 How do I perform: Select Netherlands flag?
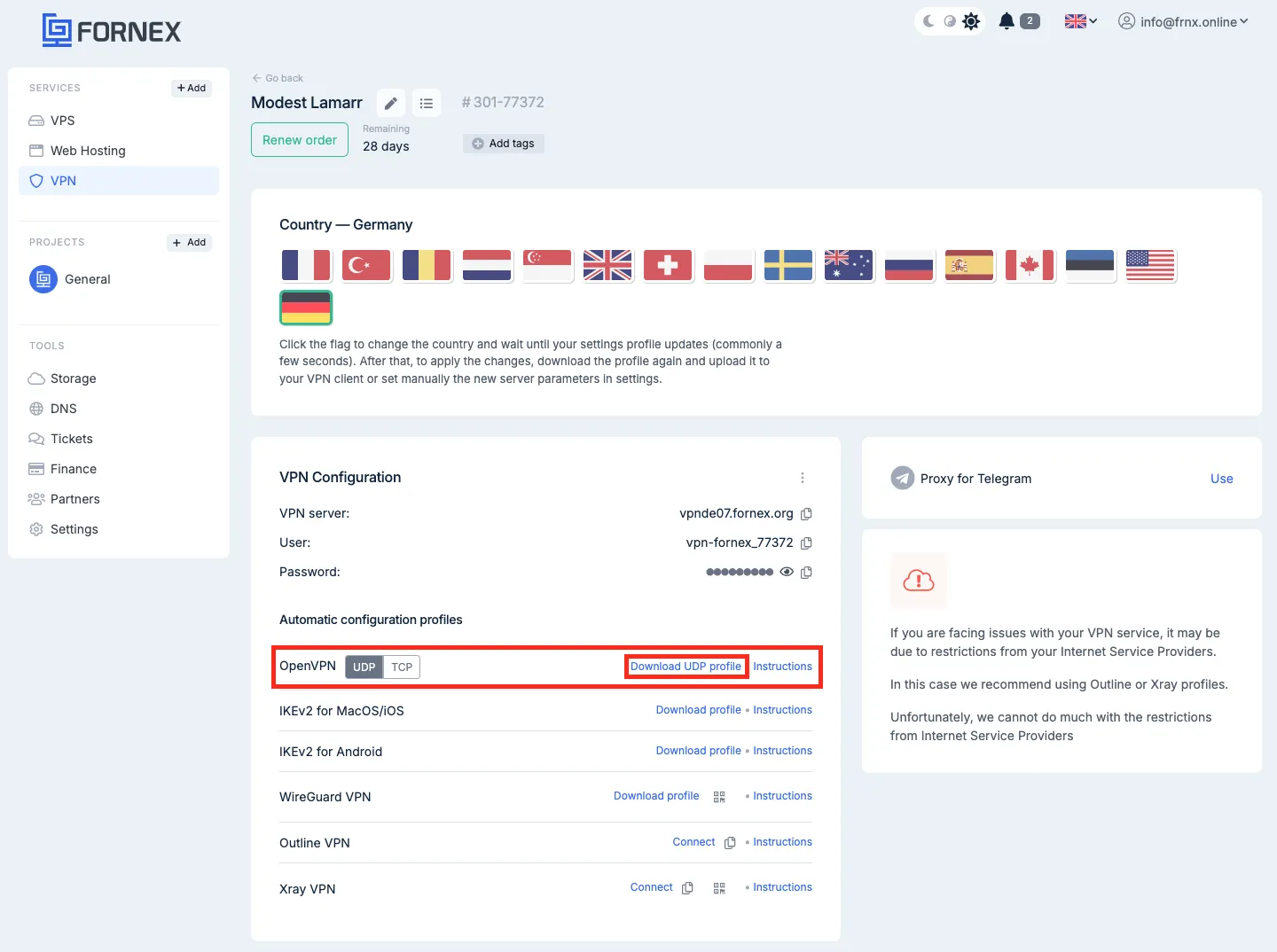coord(487,265)
